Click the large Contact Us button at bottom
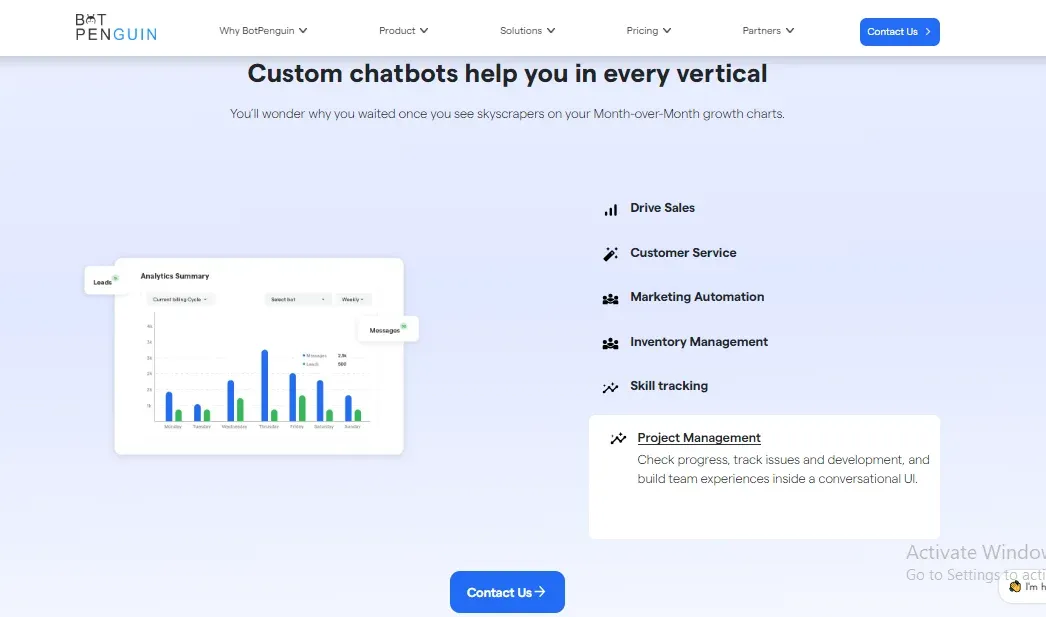This screenshot has height=617, width=1046. 507,592
